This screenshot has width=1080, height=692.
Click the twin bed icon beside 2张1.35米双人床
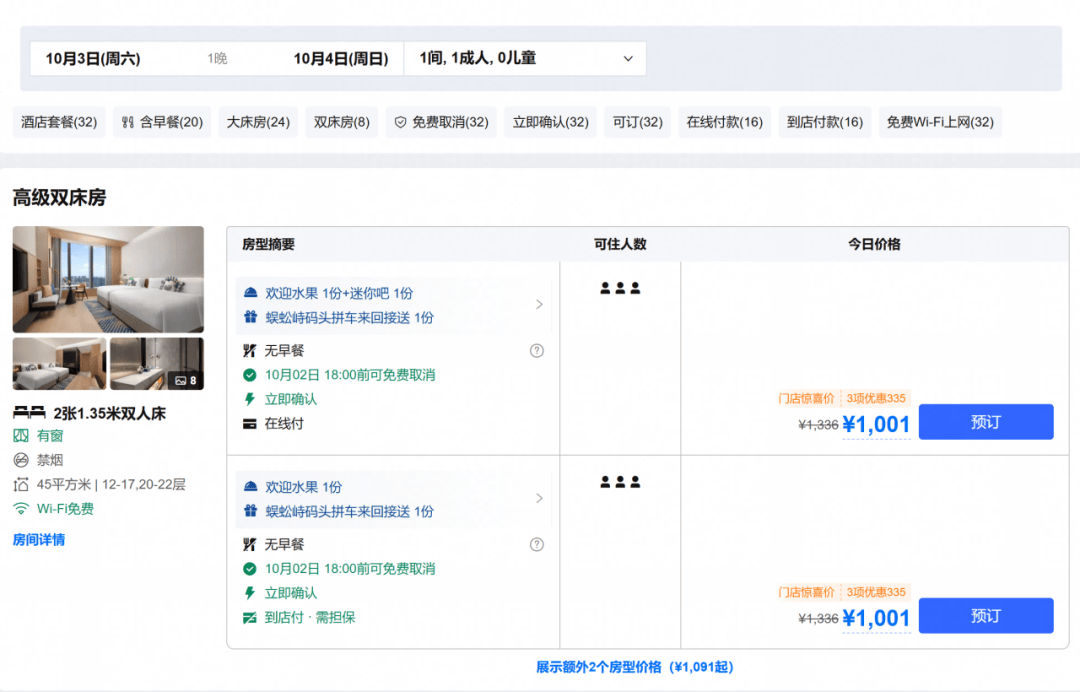point(29,413)
